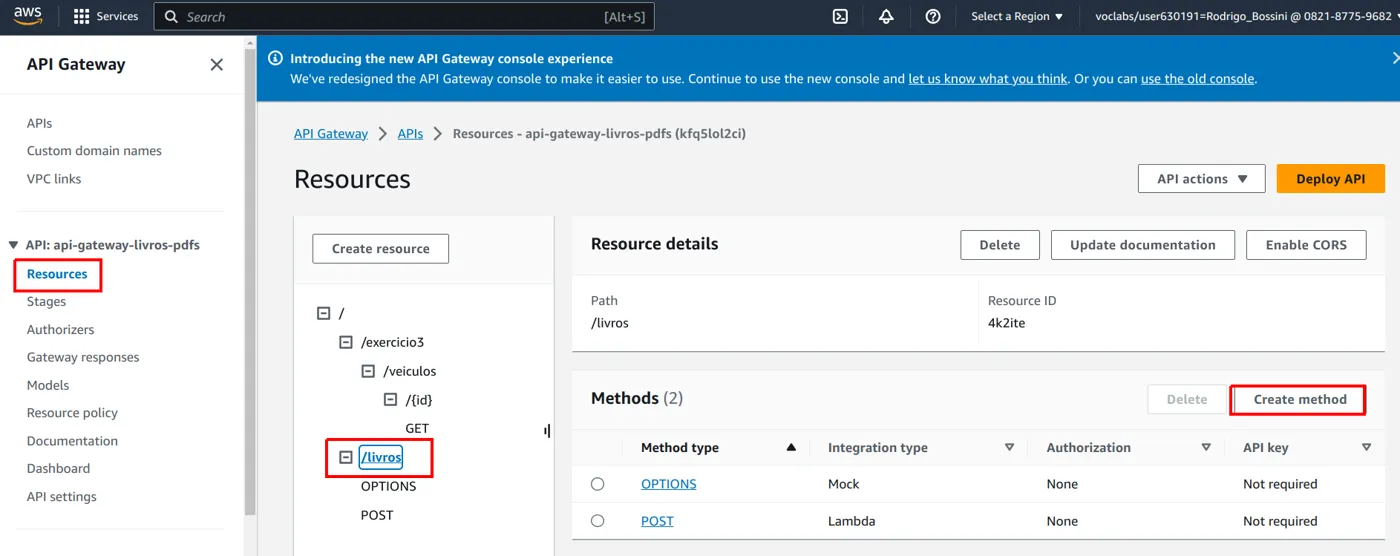Click the Create method button
1400x556 pixels.
point(1300,399)
